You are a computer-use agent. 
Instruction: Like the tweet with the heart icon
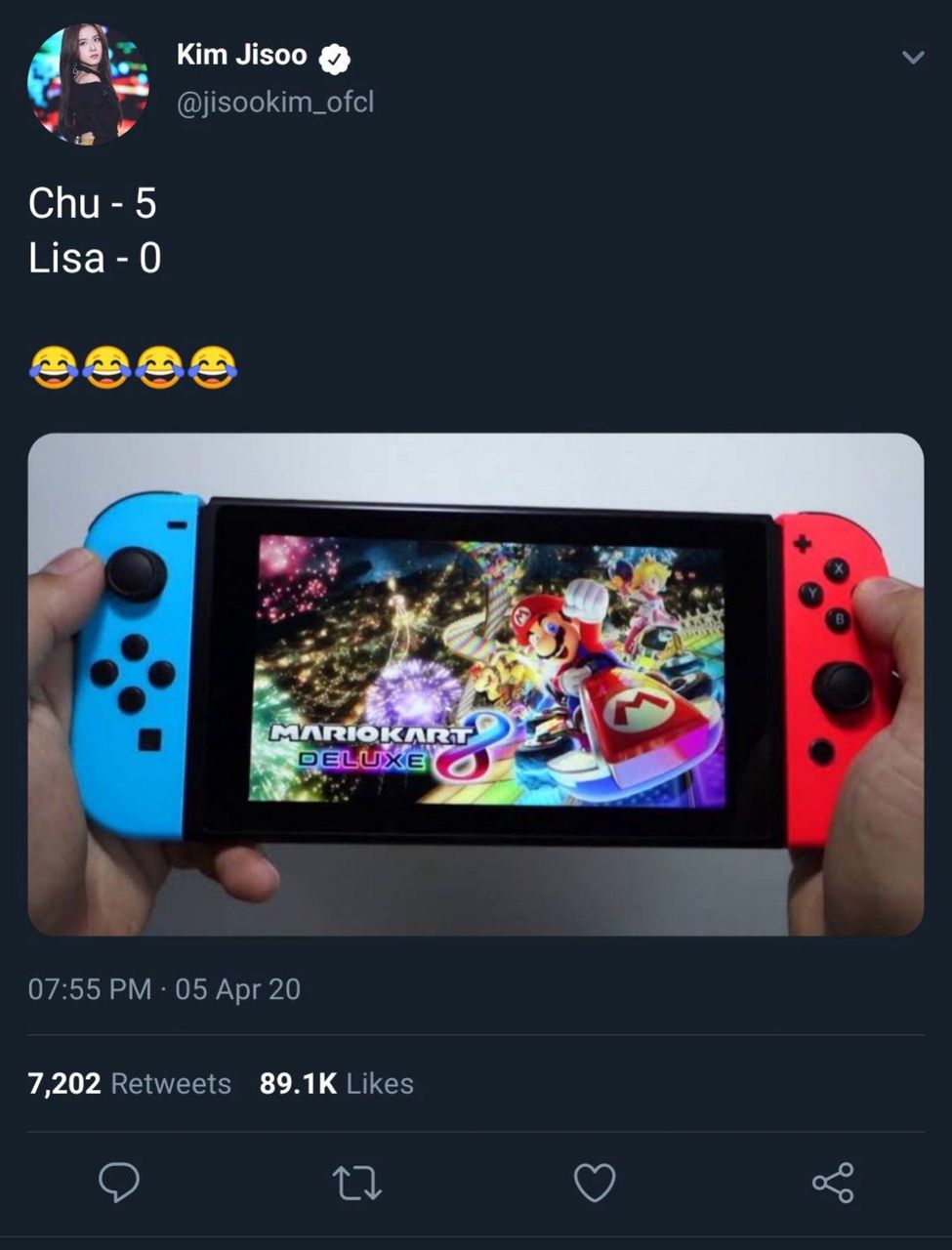(594, 1184)
